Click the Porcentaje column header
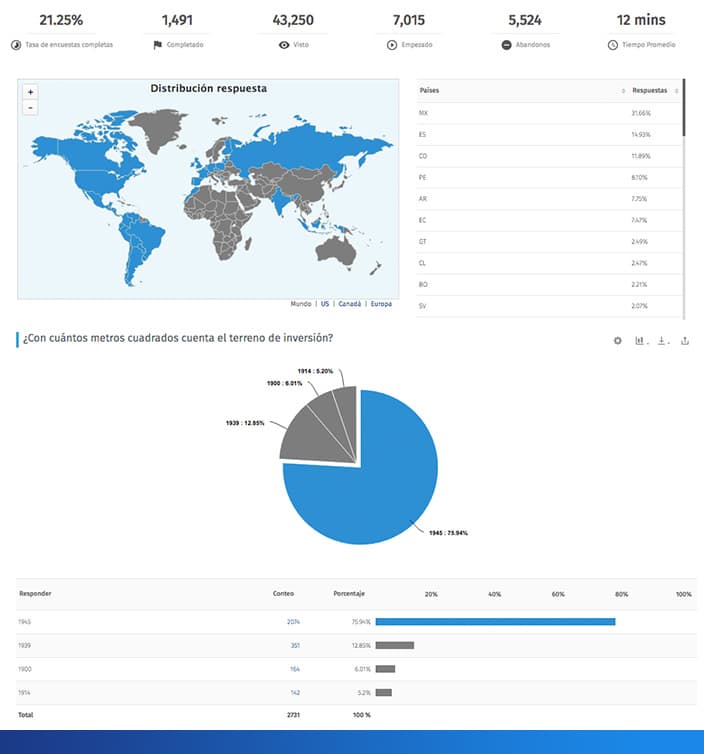Image resolution: width=704 pixels, height=754 pixels. pyautogui.click(x=349, y=593)
